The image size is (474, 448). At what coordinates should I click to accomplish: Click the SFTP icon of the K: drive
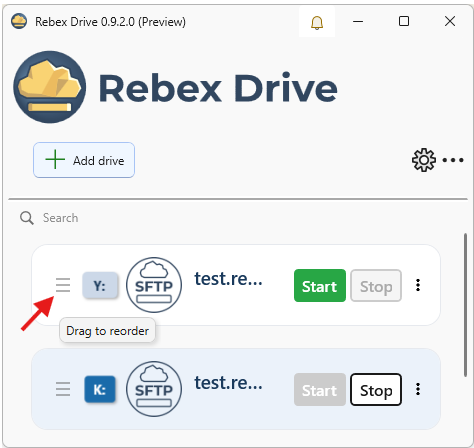(x=154, y=389)
